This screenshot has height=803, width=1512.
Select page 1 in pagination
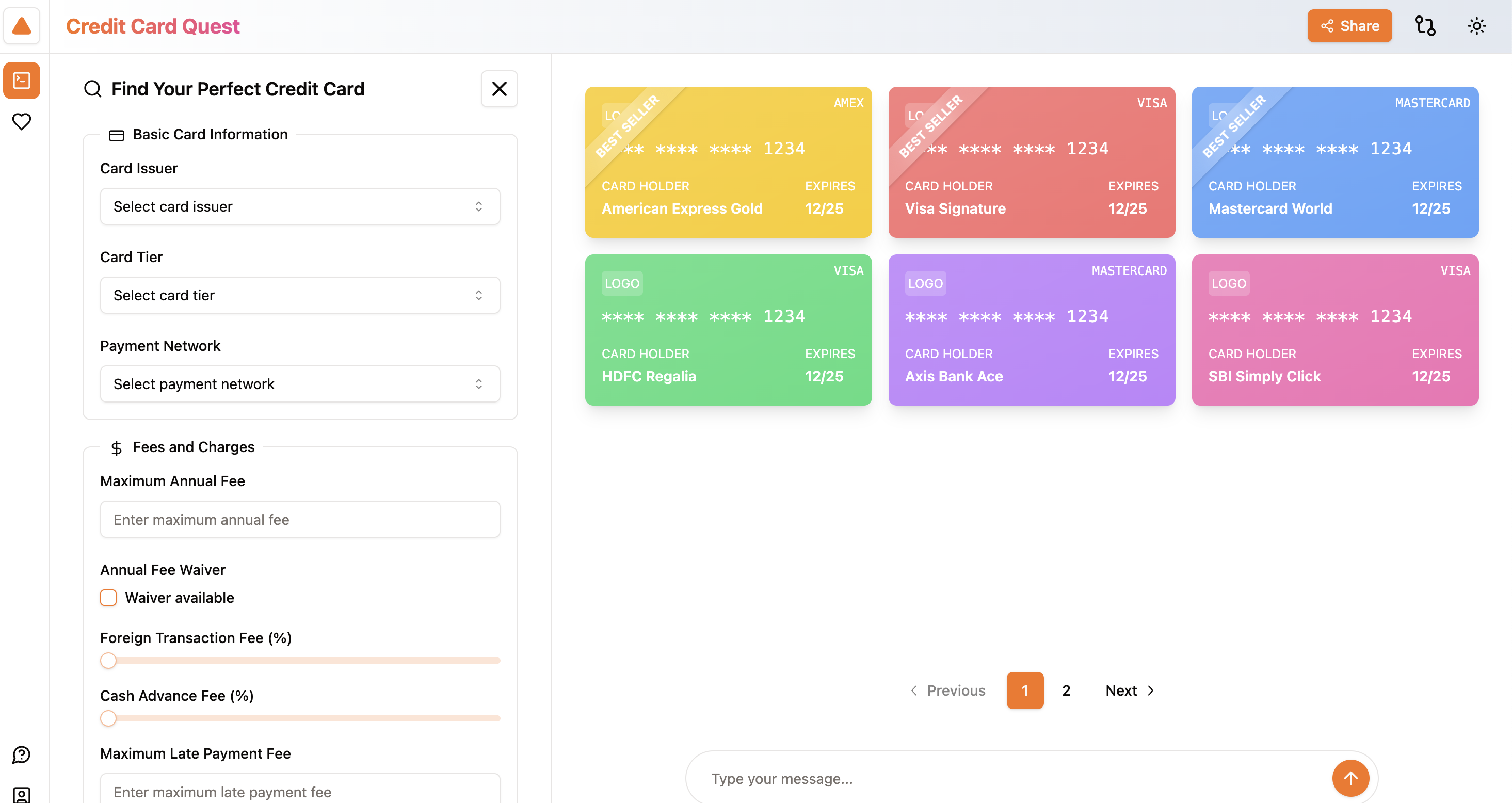pos(1025,690)
